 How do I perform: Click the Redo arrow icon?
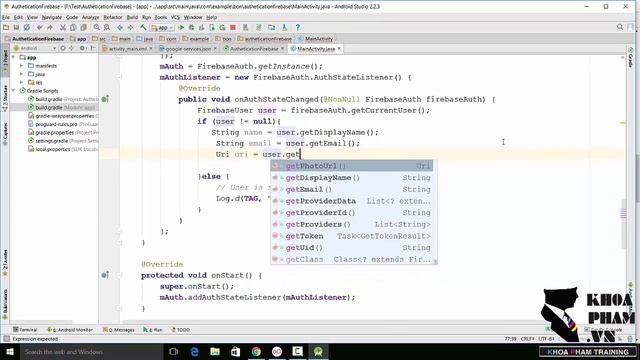pyautogui.click(x=50, y=27)
